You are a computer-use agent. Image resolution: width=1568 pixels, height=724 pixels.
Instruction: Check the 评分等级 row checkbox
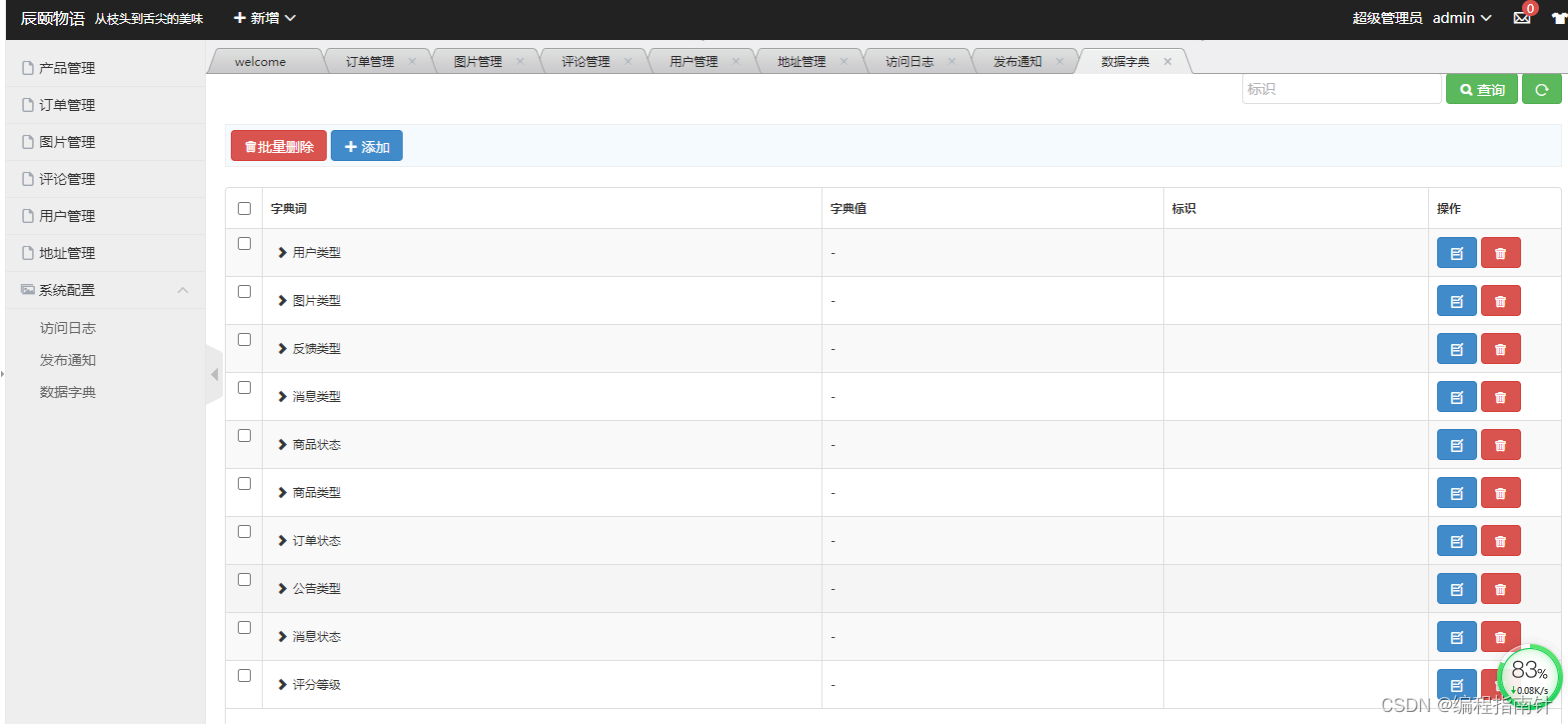click(x=244, y=675)
